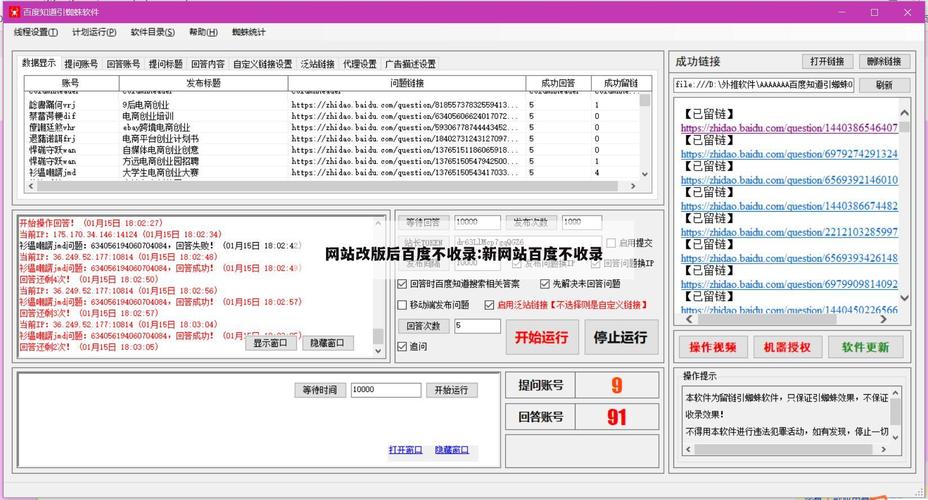Switch to the 广告描述设置 tab
The height and width of the screenshot is (500, 928).
pos(410,64)
